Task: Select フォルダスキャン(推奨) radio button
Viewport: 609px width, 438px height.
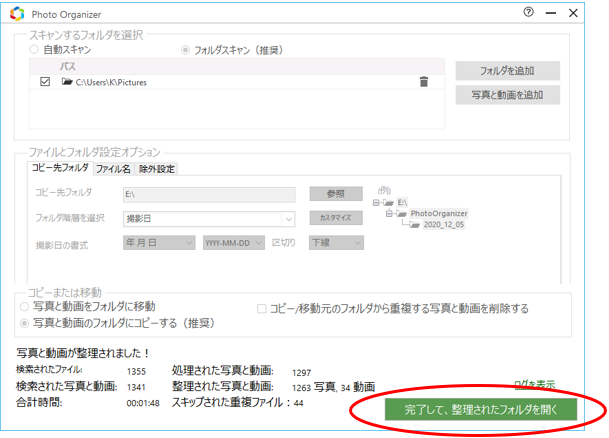Action: pyautogui.click(x=185, y=50)
